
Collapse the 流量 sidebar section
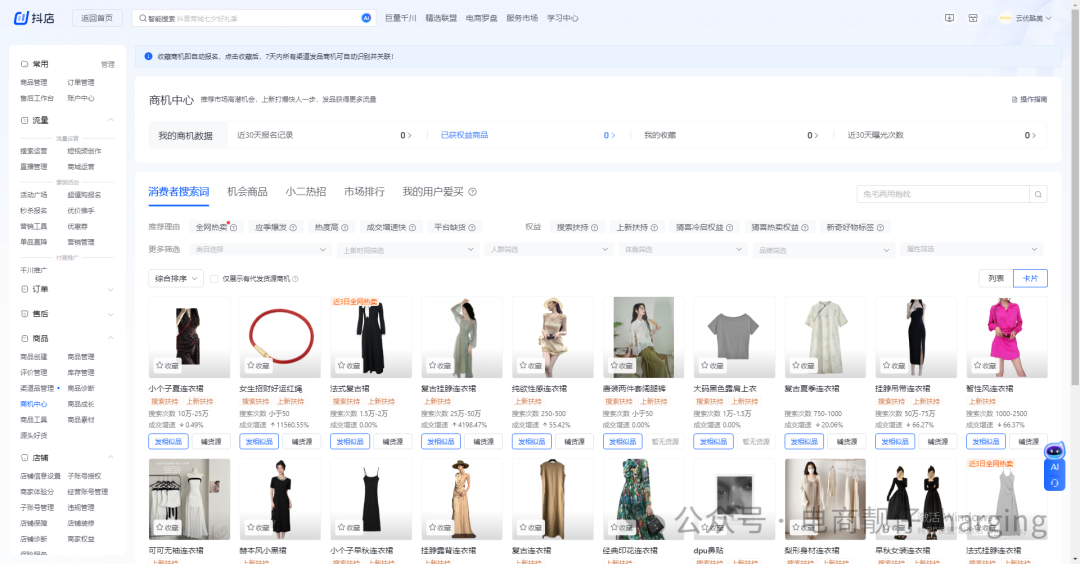click(110, 120)
